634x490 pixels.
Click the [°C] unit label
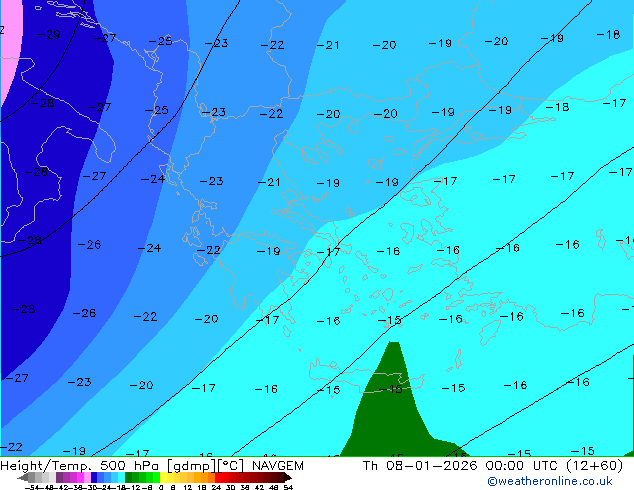231,466
